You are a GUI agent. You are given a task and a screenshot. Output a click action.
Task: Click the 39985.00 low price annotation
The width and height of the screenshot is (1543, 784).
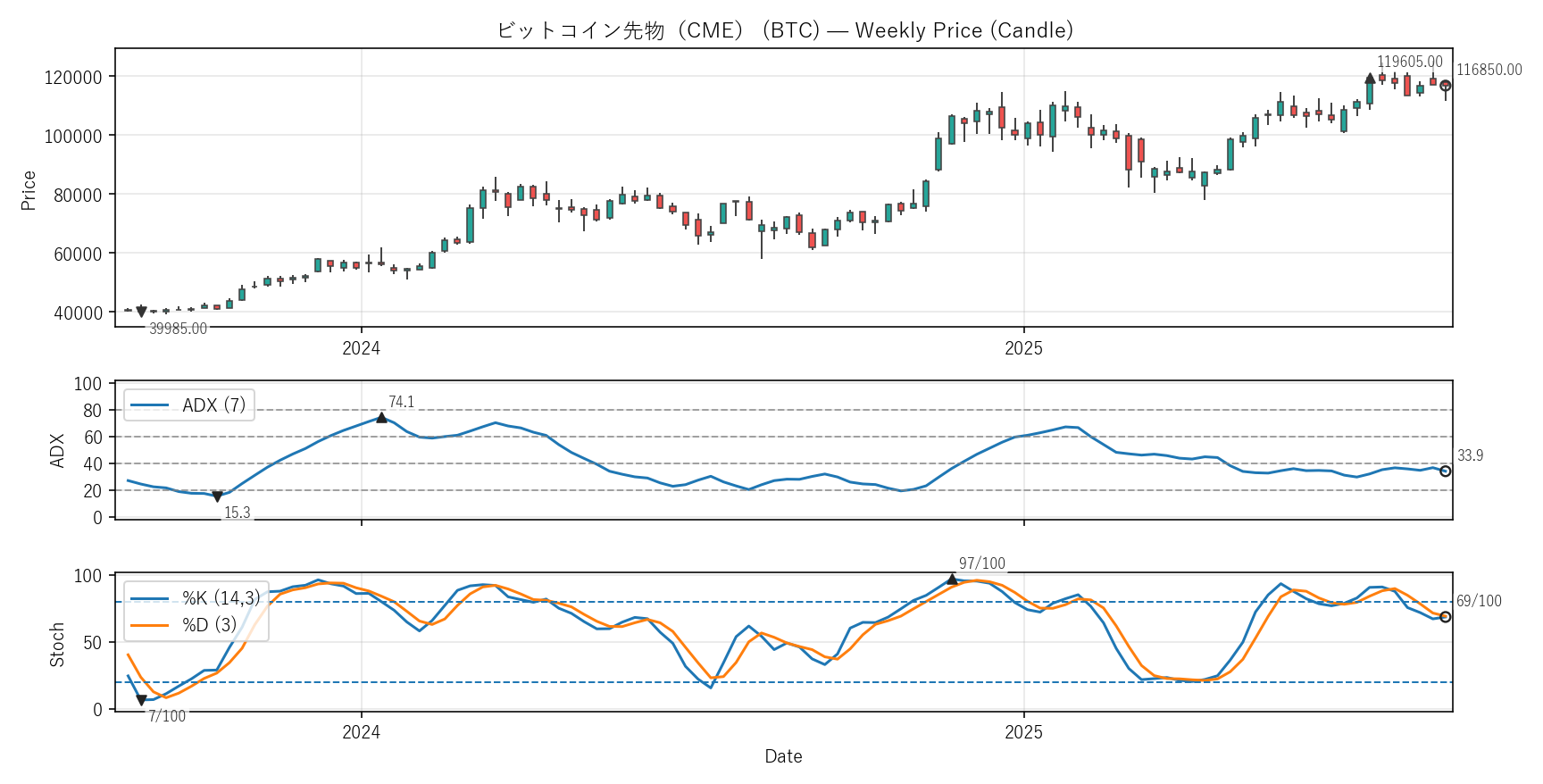click(x=178, y=329)
